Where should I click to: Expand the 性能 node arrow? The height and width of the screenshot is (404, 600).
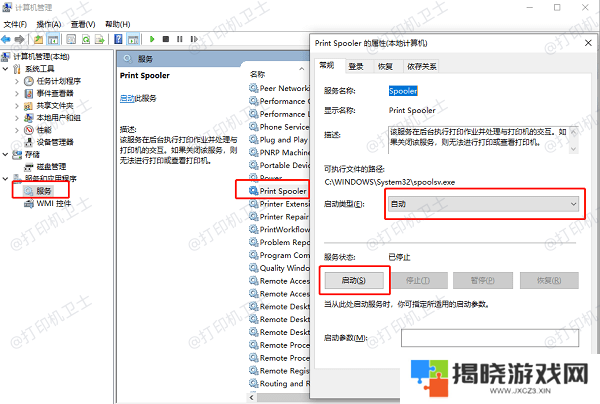[16, 130]
